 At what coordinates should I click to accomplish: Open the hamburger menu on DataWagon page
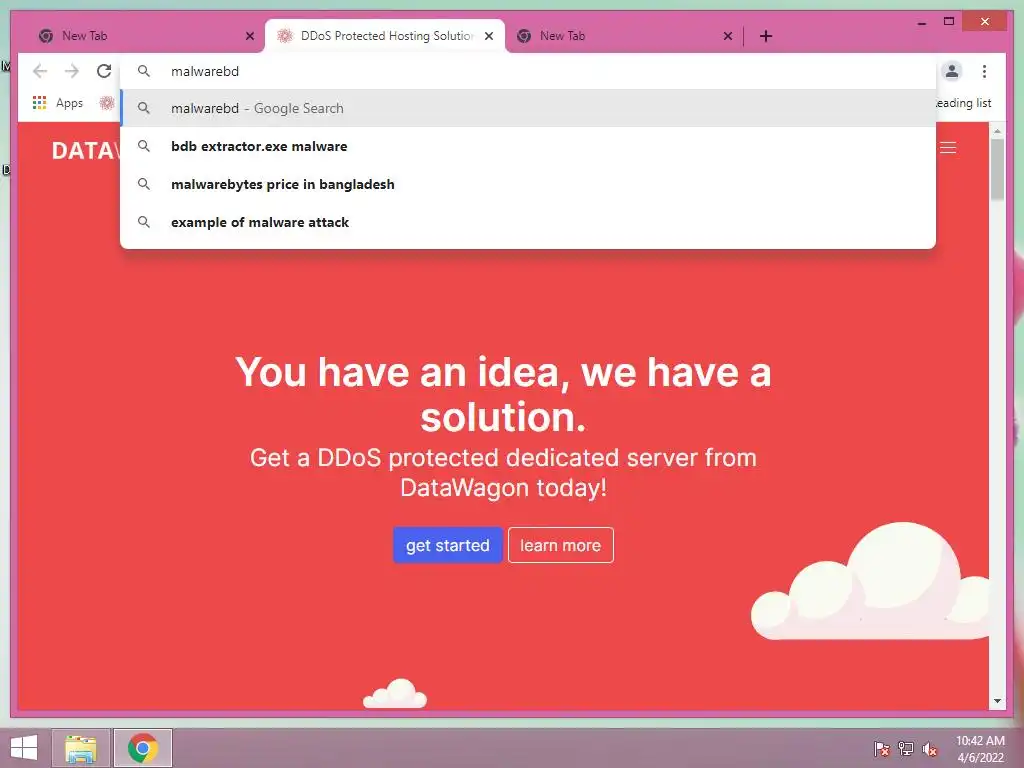(948, 148)
